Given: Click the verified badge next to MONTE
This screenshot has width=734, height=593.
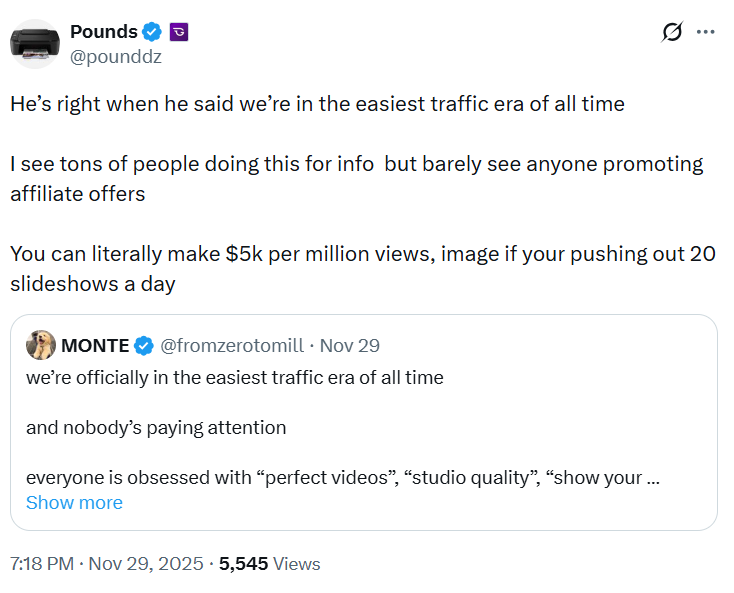Looking at the screenshot, I should (144, 346).
